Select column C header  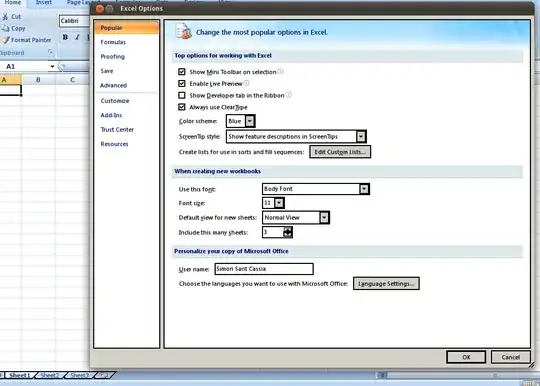point(72,80)
